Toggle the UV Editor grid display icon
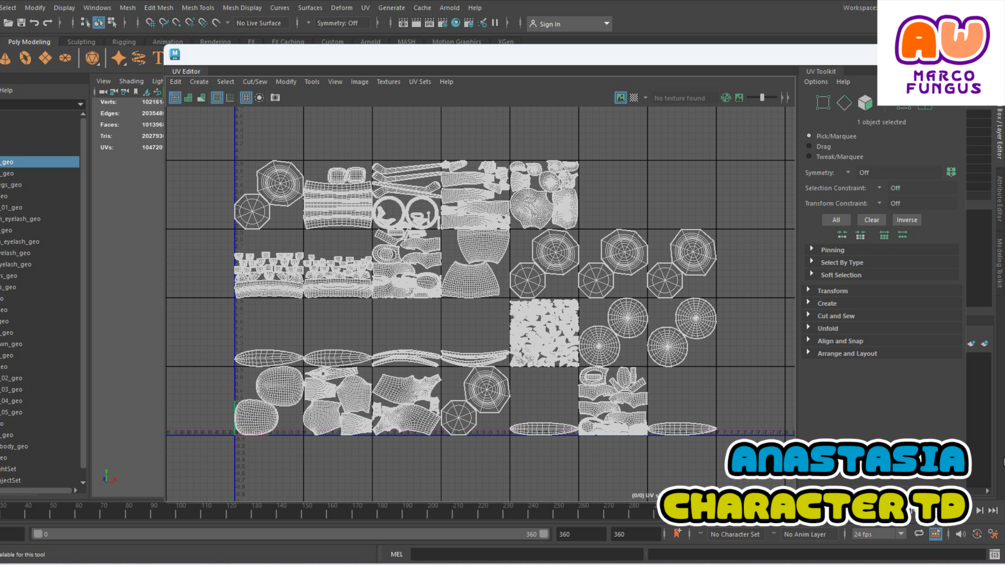This screenshot has width=1005, height=565. [246, 97]
